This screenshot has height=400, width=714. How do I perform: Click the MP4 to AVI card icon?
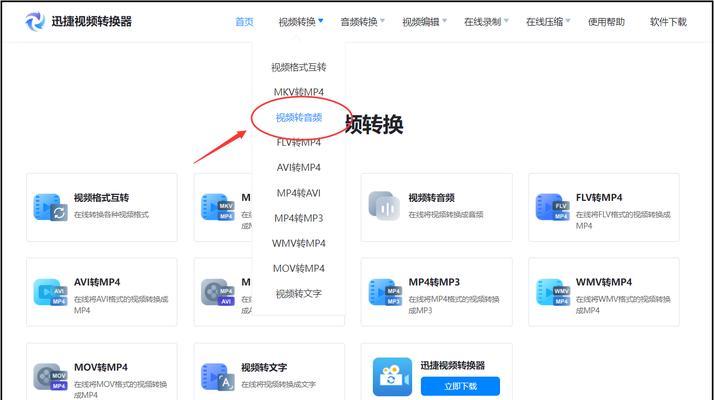pyautogui.click(x=218, y=292)
